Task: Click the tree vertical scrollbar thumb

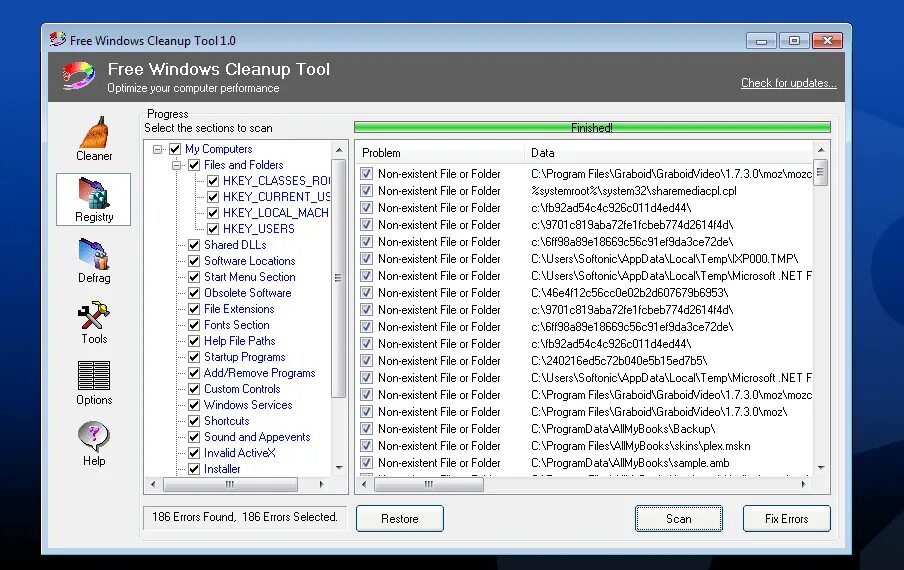Action: click(x=339, y=278)
